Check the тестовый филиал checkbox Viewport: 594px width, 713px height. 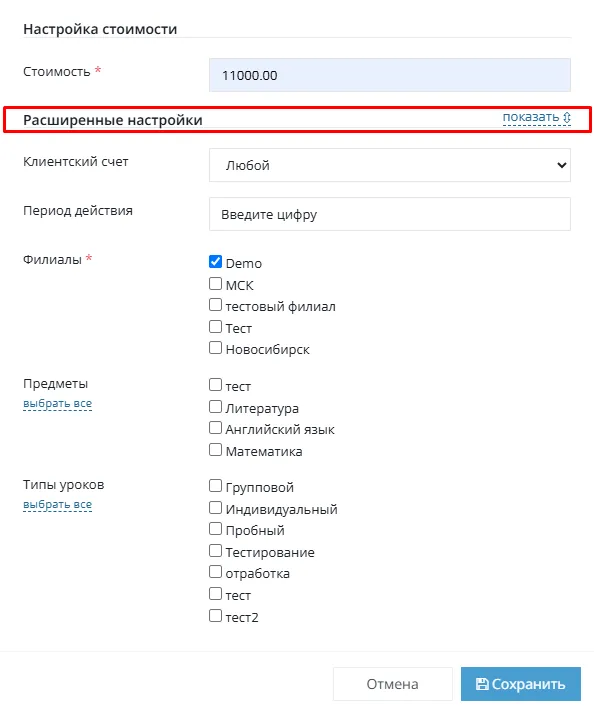pyautogui.click(x=216, y=305)
